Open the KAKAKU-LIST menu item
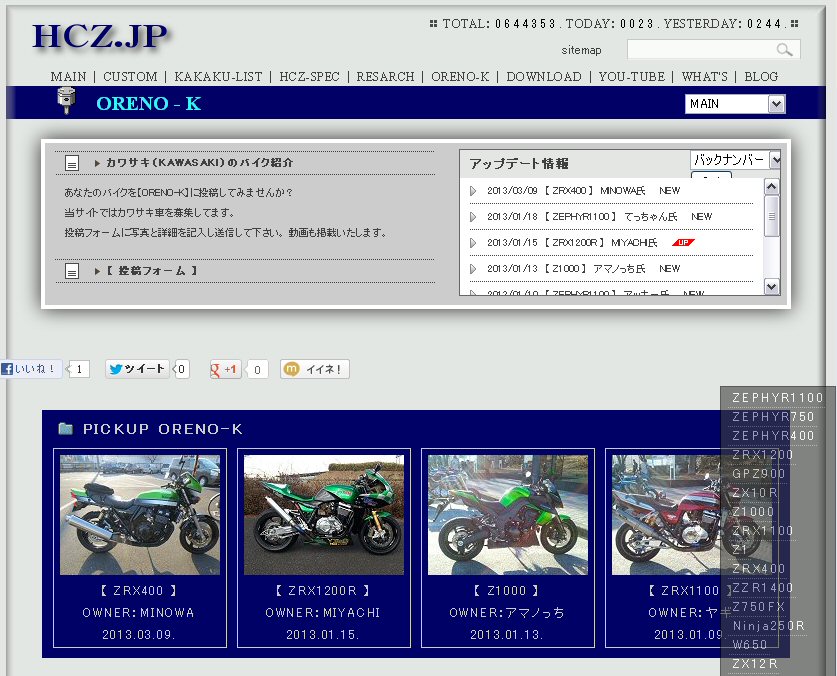Image resolution: width=837 pixels, height=676 pixels. point(218,76)
